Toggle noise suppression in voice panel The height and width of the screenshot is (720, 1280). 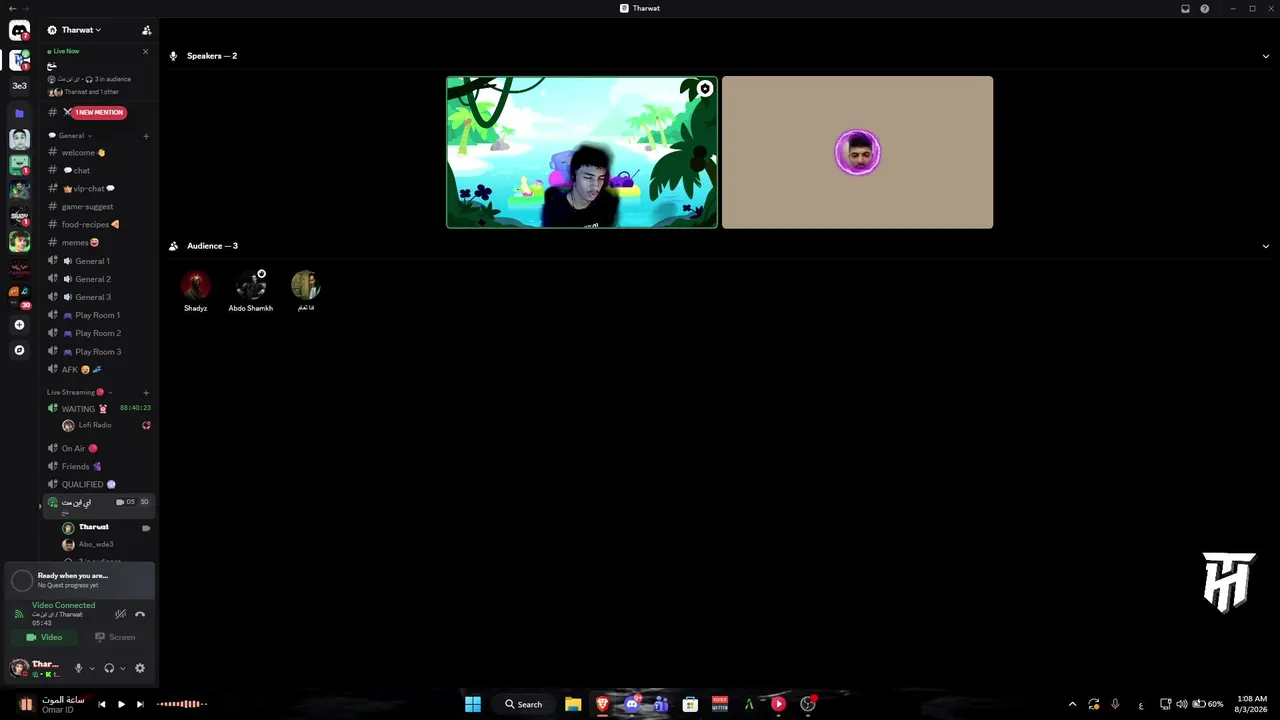coord(120,614)
